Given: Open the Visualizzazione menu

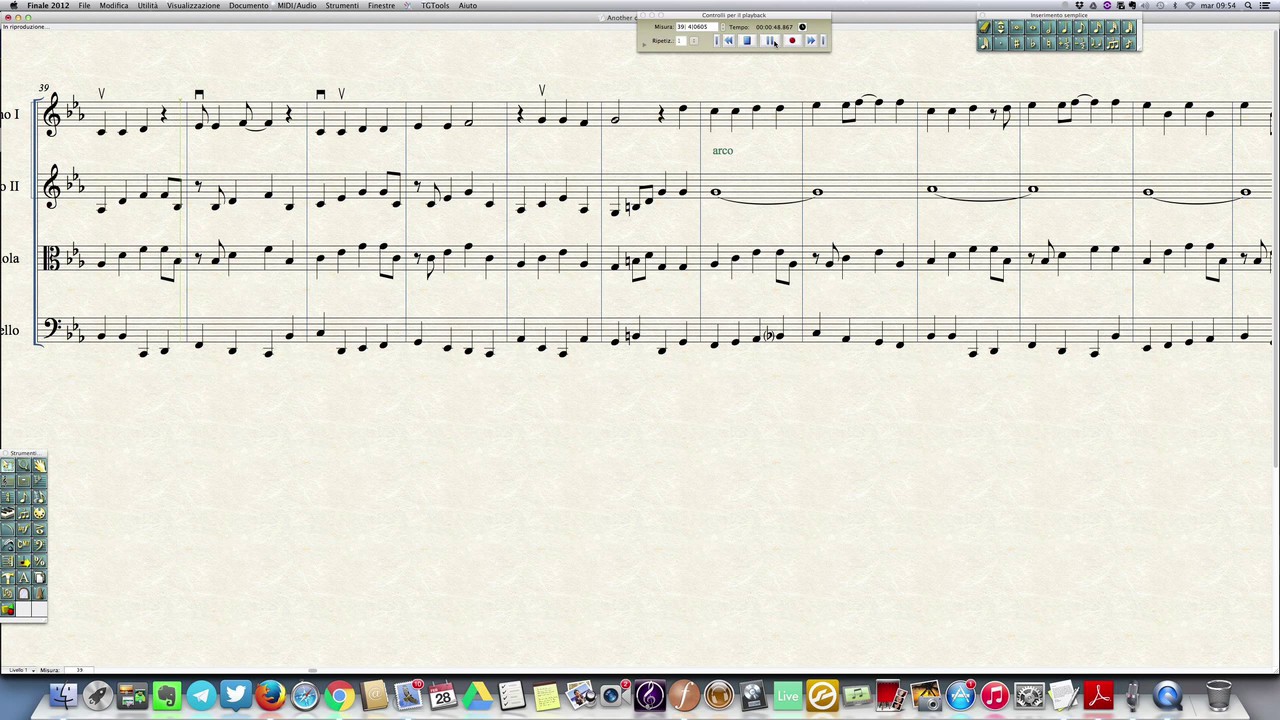Looking at the screenshot, I should [193, 5].
